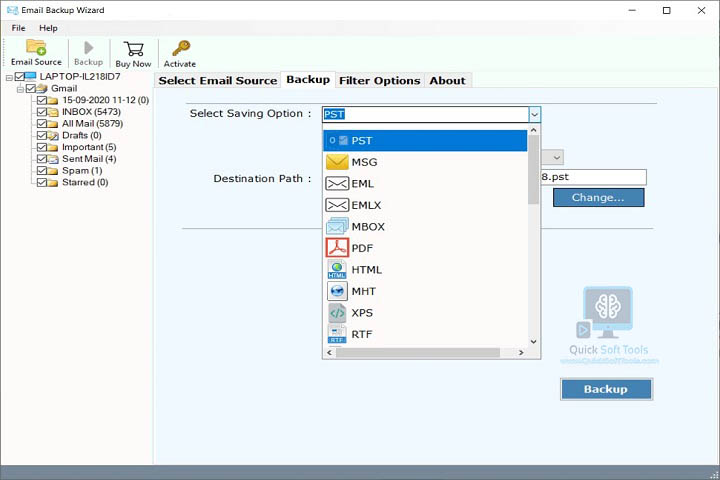Choose MBOX from the saving options list
This screenshot has width=720, height=480.
click(x=425, y=226)
